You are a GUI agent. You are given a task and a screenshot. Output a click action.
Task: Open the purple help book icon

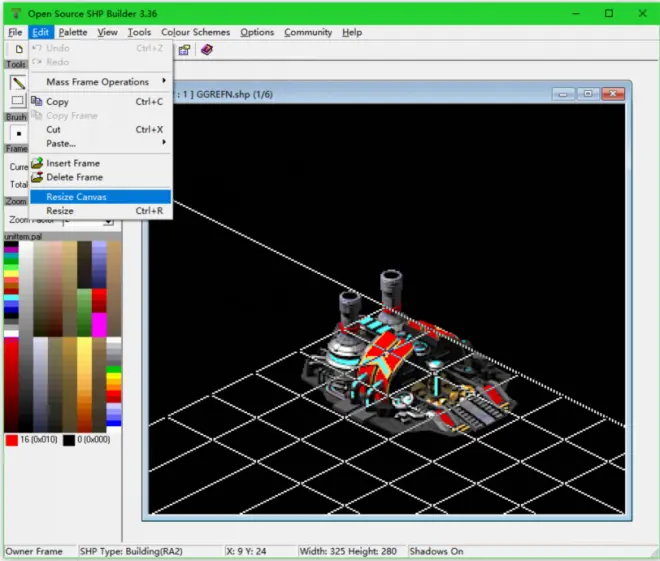click(207, 50)
